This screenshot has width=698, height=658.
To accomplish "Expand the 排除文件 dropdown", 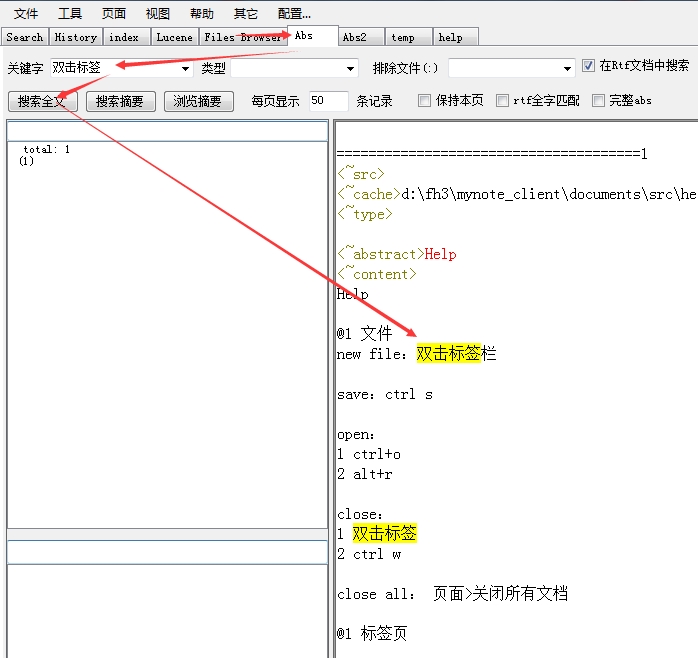I will [566, 68].
